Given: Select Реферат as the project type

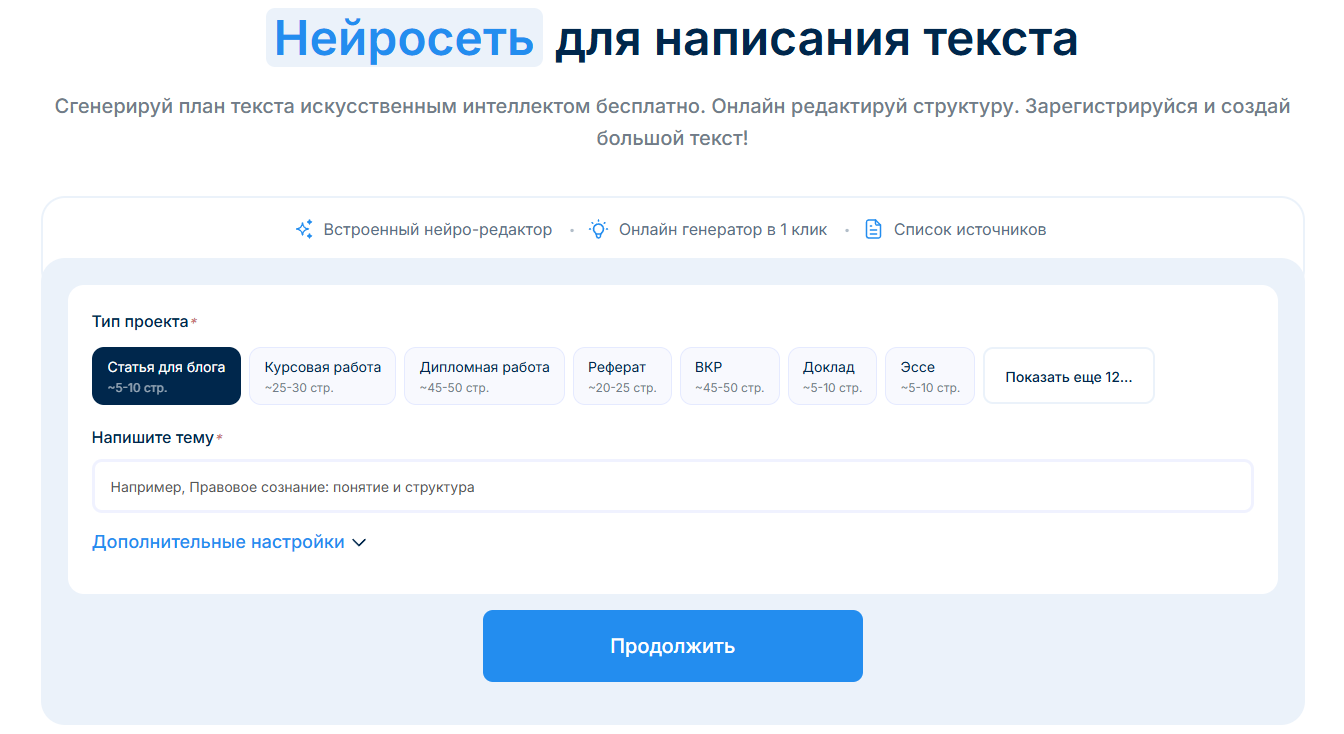Looking at the screenshot, I should click(622, 376).
